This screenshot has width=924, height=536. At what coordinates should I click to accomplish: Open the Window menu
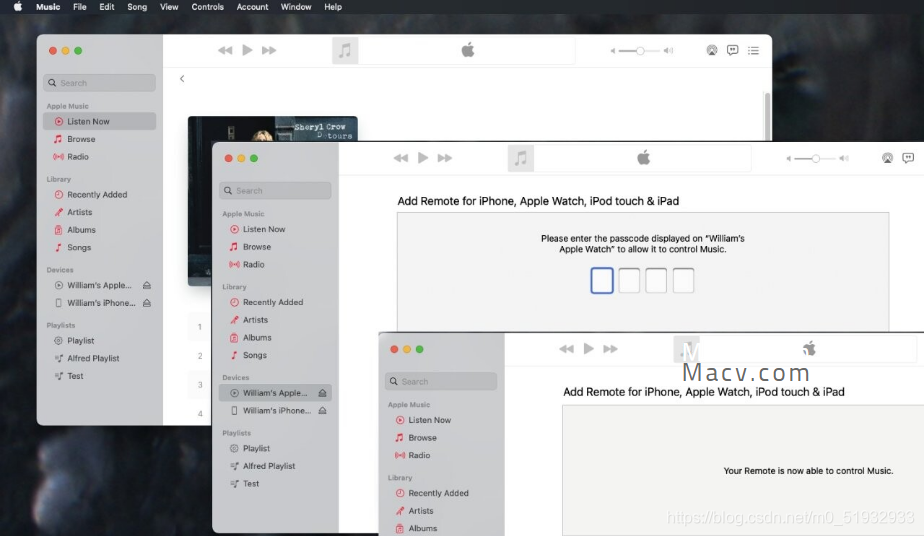coord(296,7)
